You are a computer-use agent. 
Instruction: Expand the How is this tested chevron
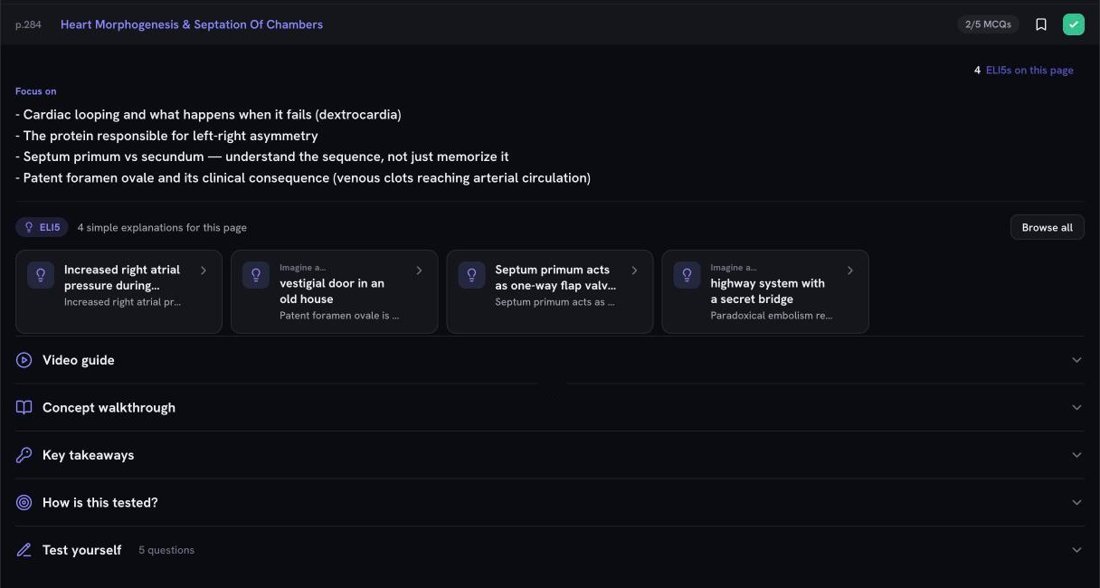click(x=1076, y=502)
